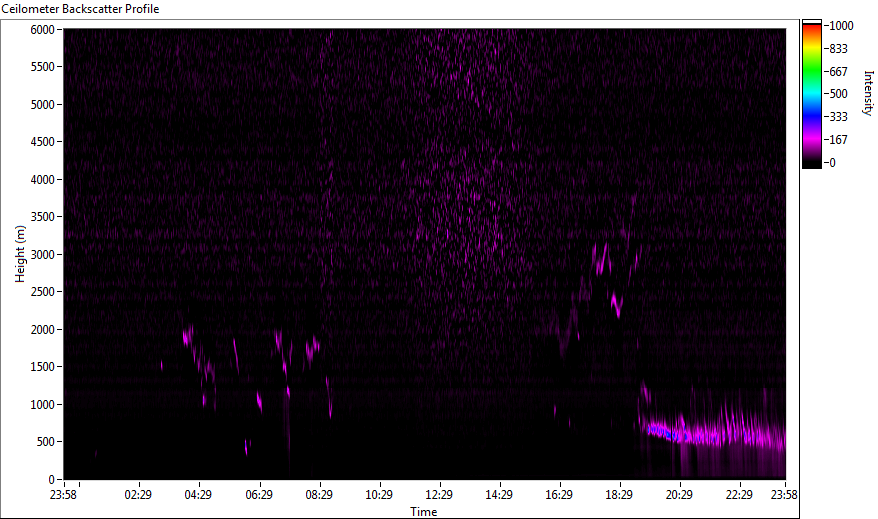
Task: Click the Time axis label
Action: click(x=423, y=512)
